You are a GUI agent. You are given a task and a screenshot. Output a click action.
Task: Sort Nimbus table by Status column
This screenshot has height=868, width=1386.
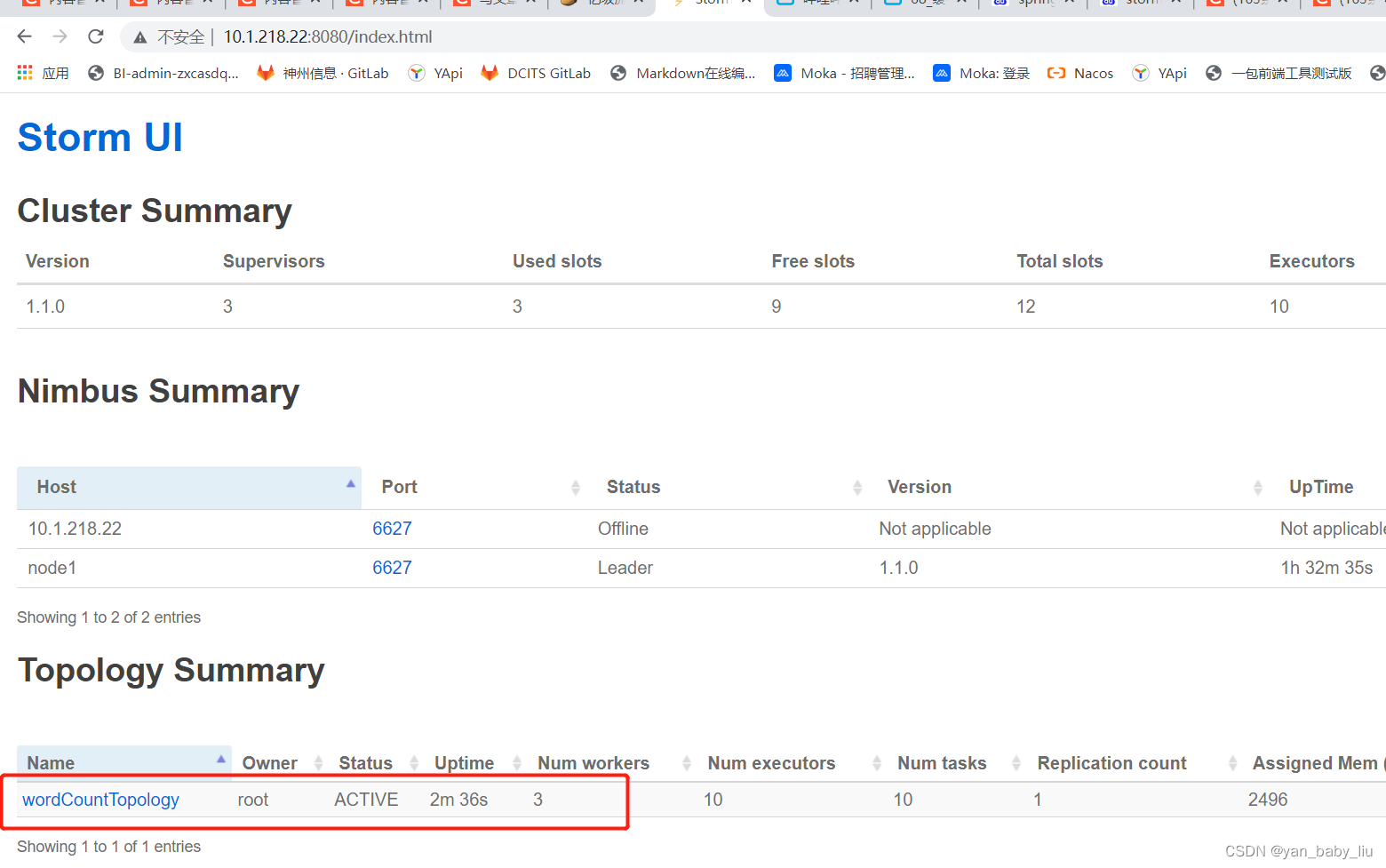(727, 487)
